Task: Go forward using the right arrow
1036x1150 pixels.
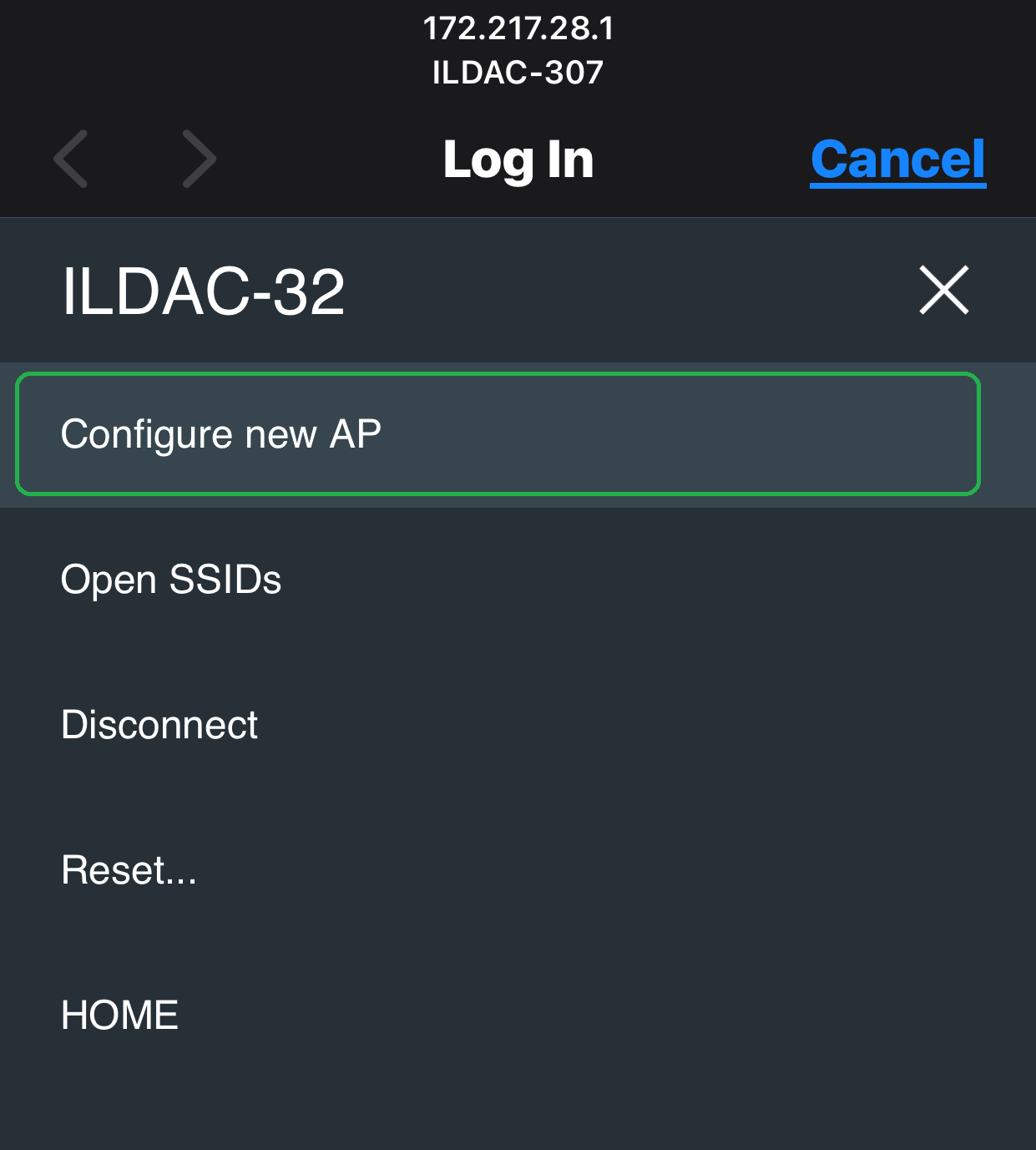Action: (200, 159)
